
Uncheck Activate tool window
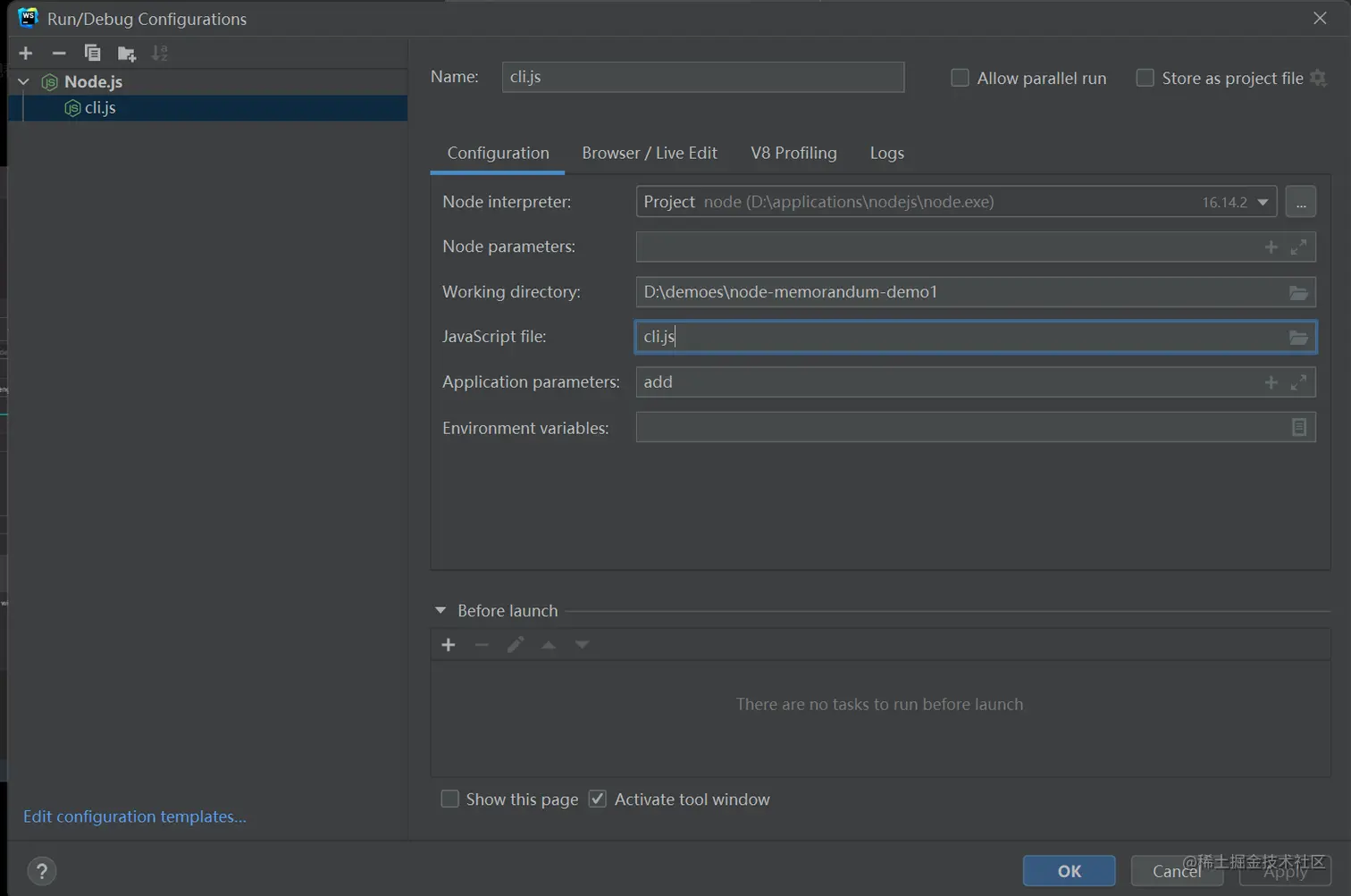pyautogui.click(x=598, y=800)
